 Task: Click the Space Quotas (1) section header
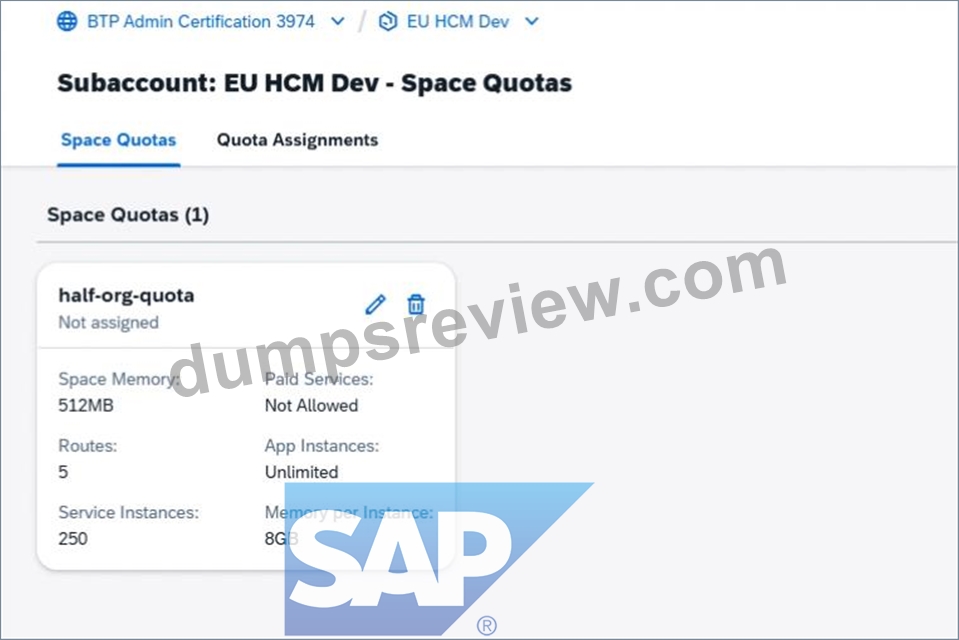pos(128,215)
